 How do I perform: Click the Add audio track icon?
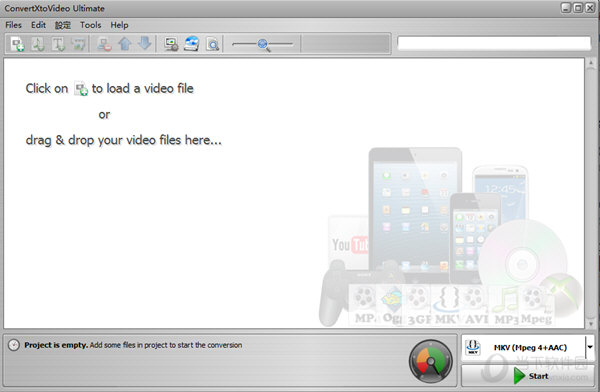(x=38, y=44)
